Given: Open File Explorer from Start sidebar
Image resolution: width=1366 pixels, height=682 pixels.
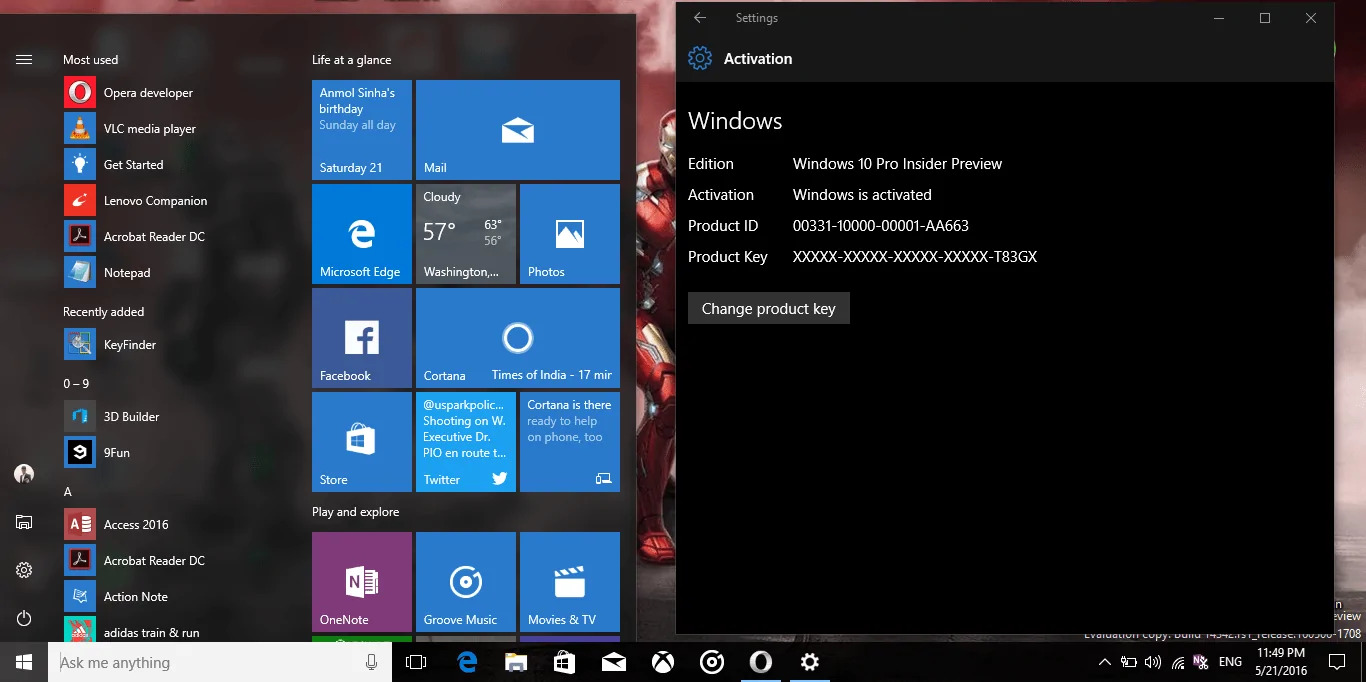Looking at the screenshot, I should [24, 522].
